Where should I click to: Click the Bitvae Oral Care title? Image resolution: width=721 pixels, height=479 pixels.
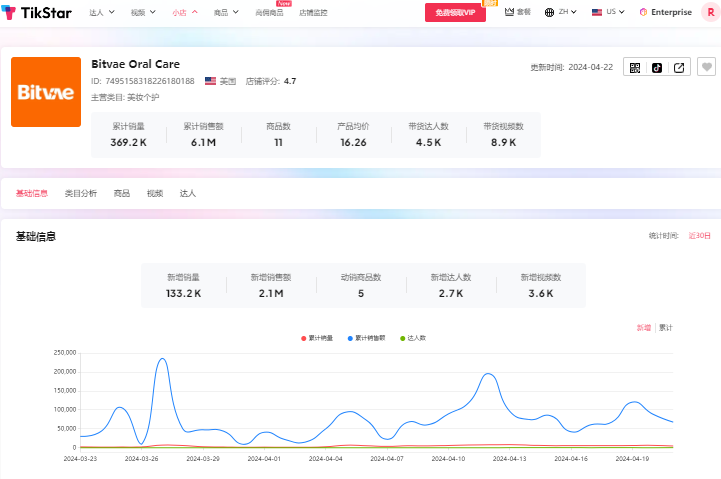coord(135,64)
